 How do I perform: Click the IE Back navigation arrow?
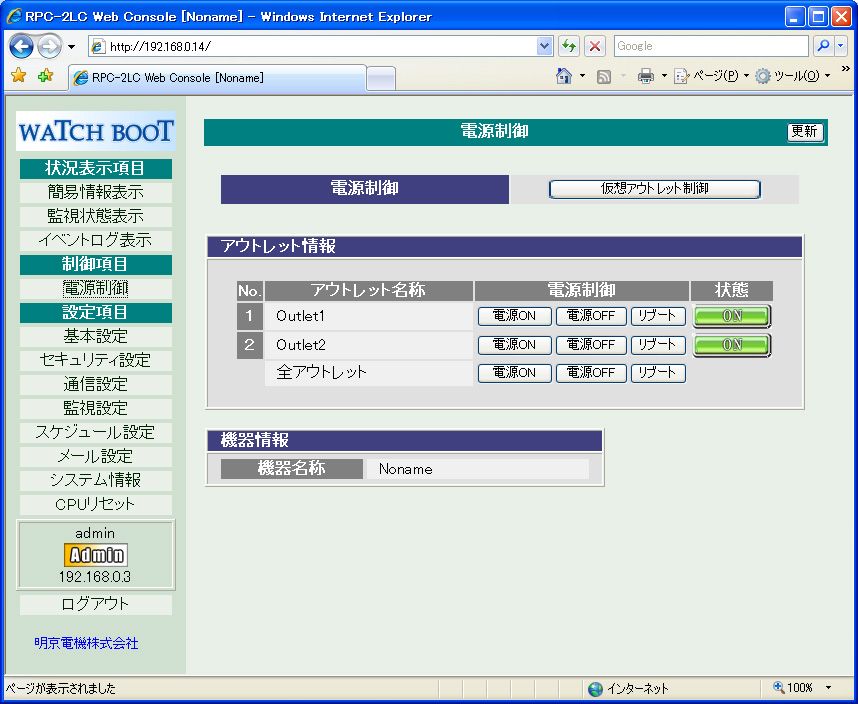pyautogui.click(x=22, y=46)
